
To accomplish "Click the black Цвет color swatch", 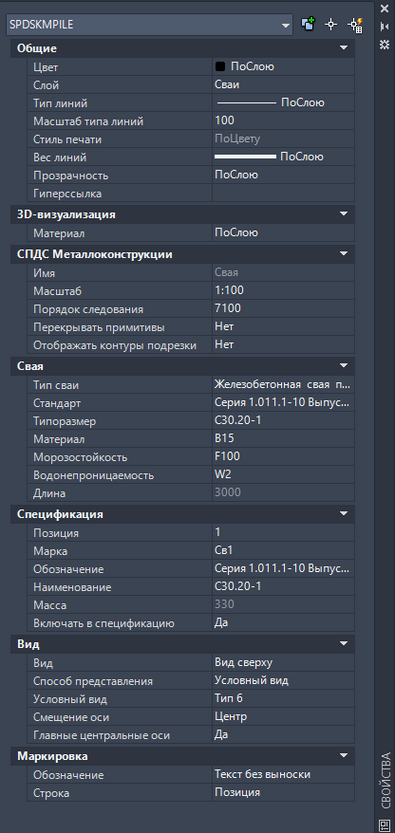I will 220,67.
